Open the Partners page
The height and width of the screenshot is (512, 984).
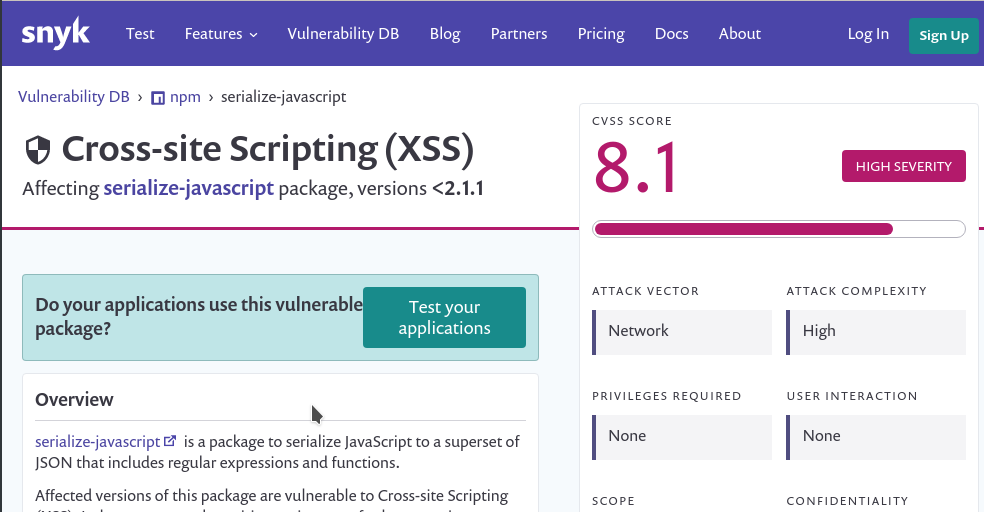[519, 34]
